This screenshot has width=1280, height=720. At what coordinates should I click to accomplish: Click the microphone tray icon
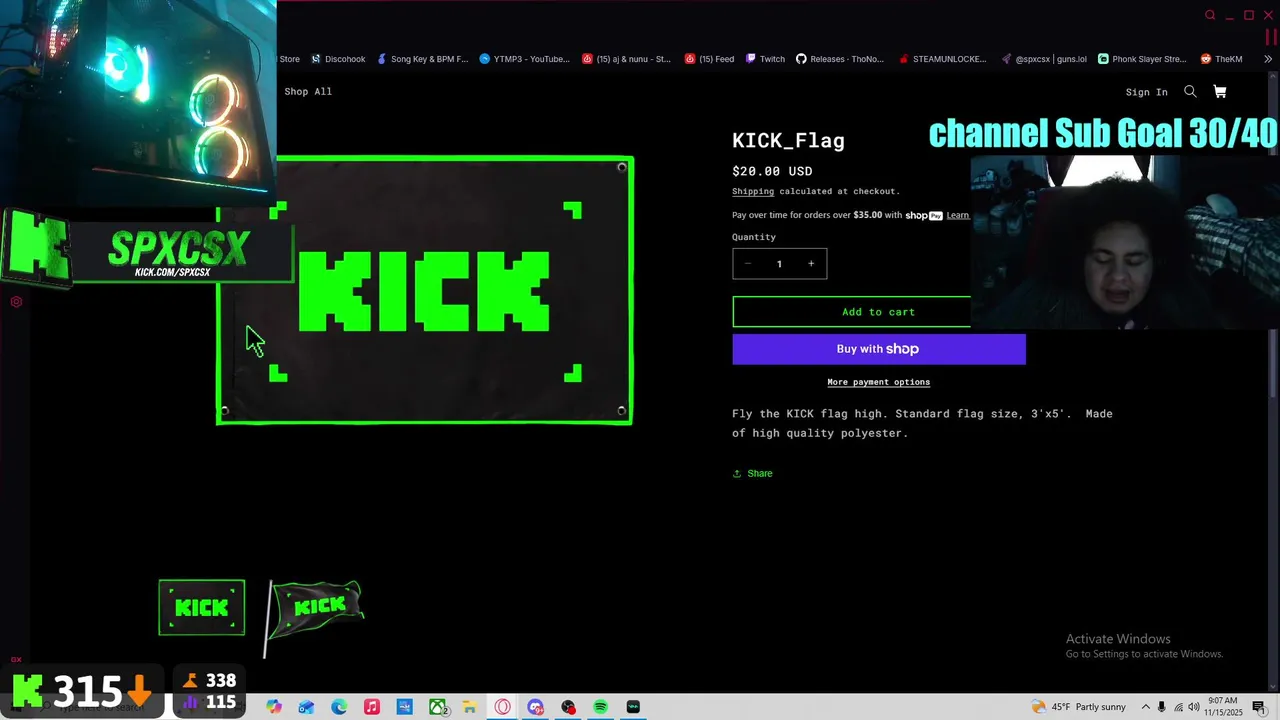[x=1161, y=707]
